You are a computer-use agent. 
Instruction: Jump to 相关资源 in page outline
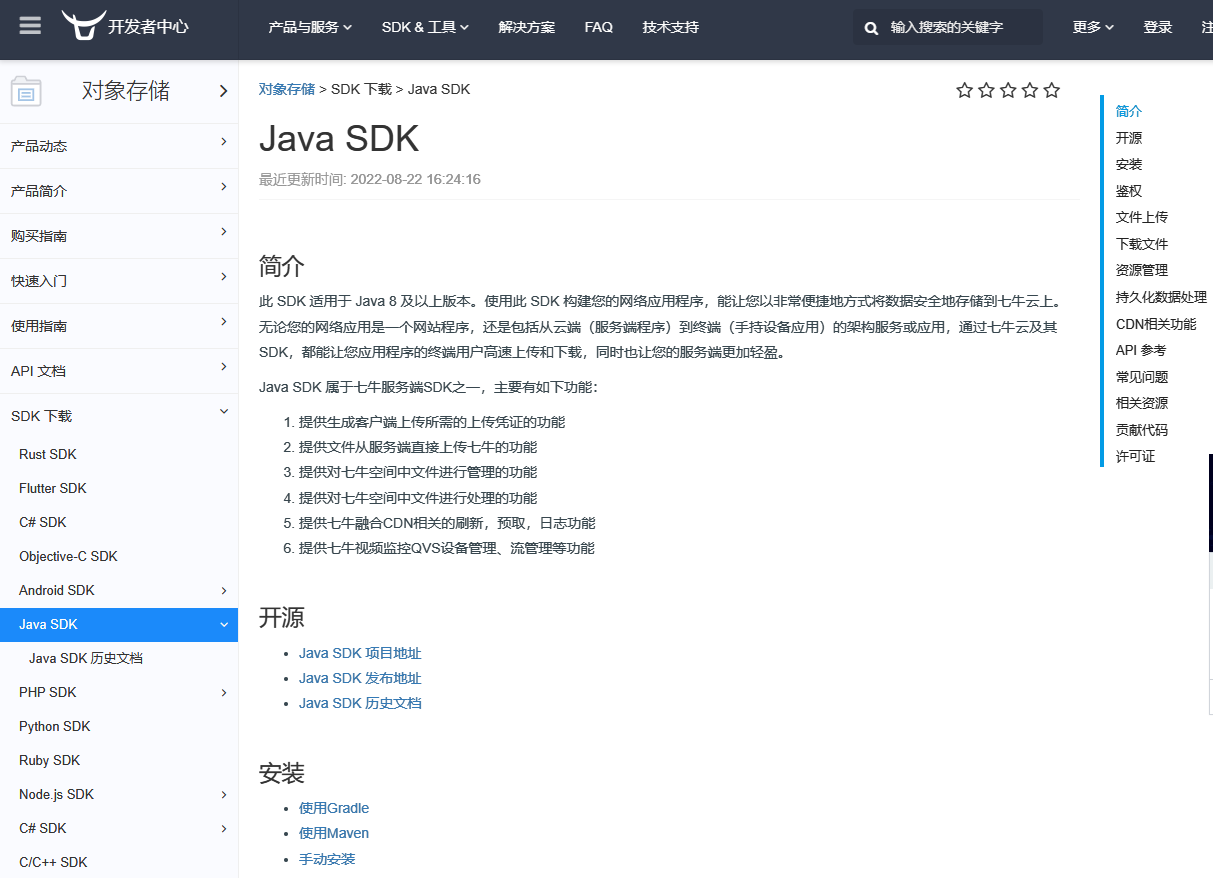tap(1142, 403)
